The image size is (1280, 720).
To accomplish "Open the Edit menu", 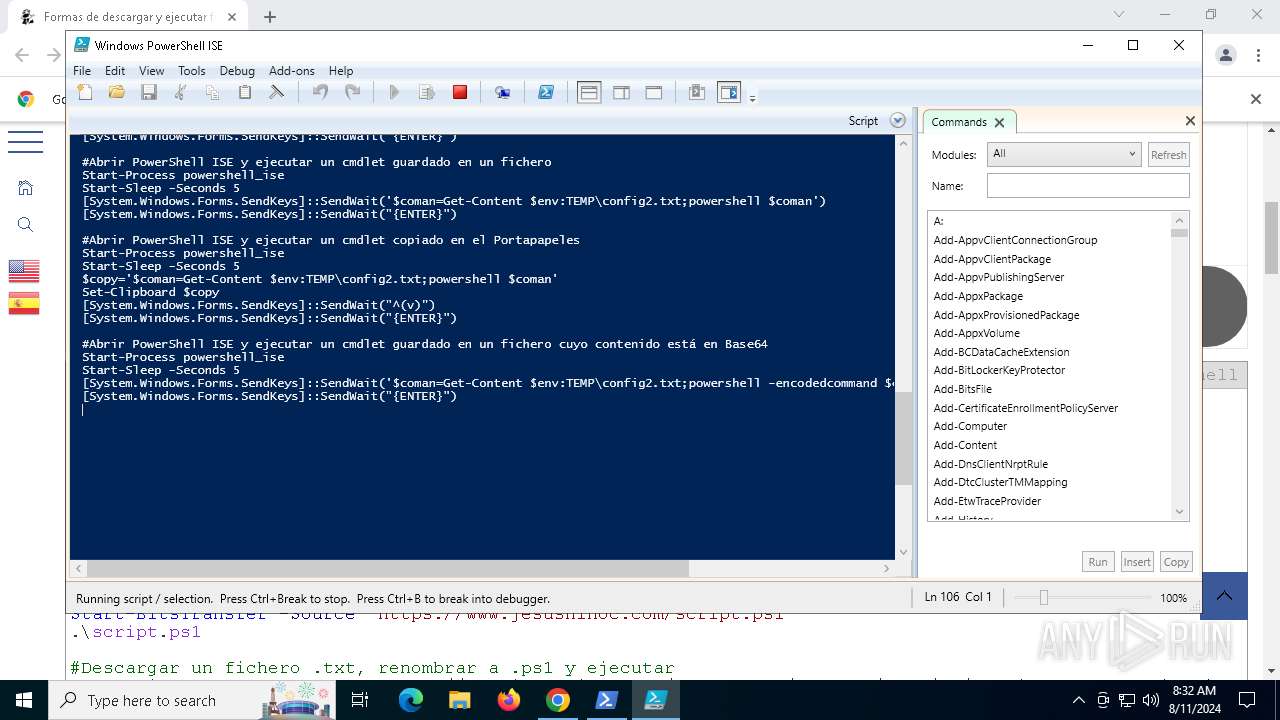I will pos(115,70).
